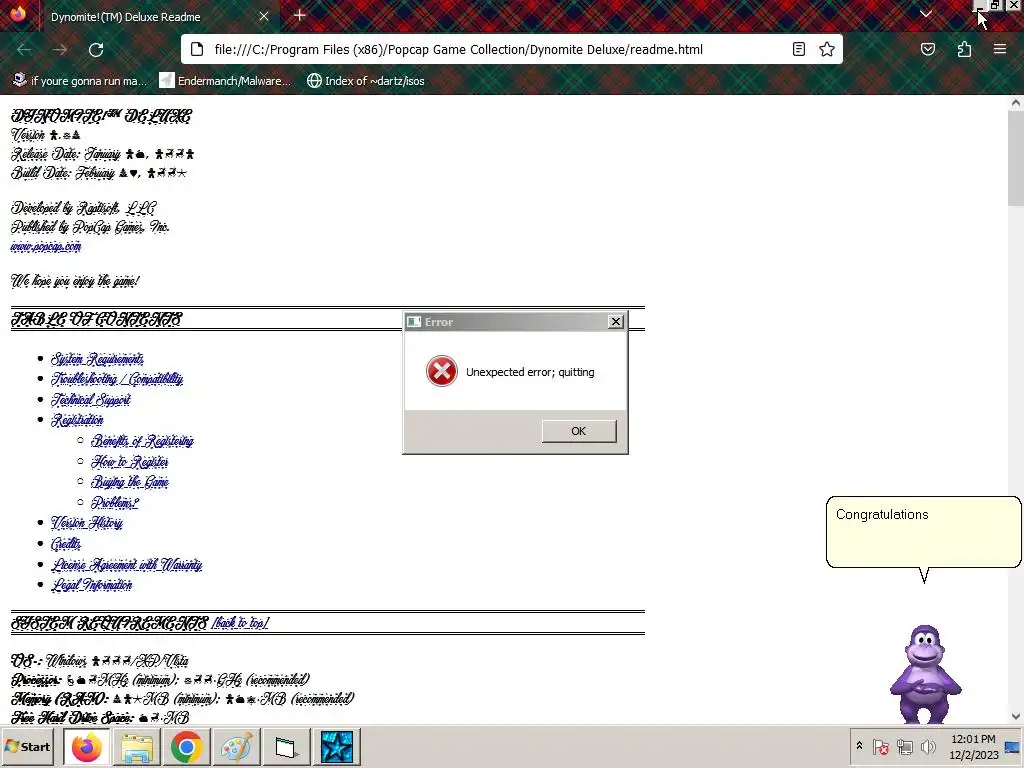
Task: Open the Endermanch/Malware bookmark
Action: [225, 81]
